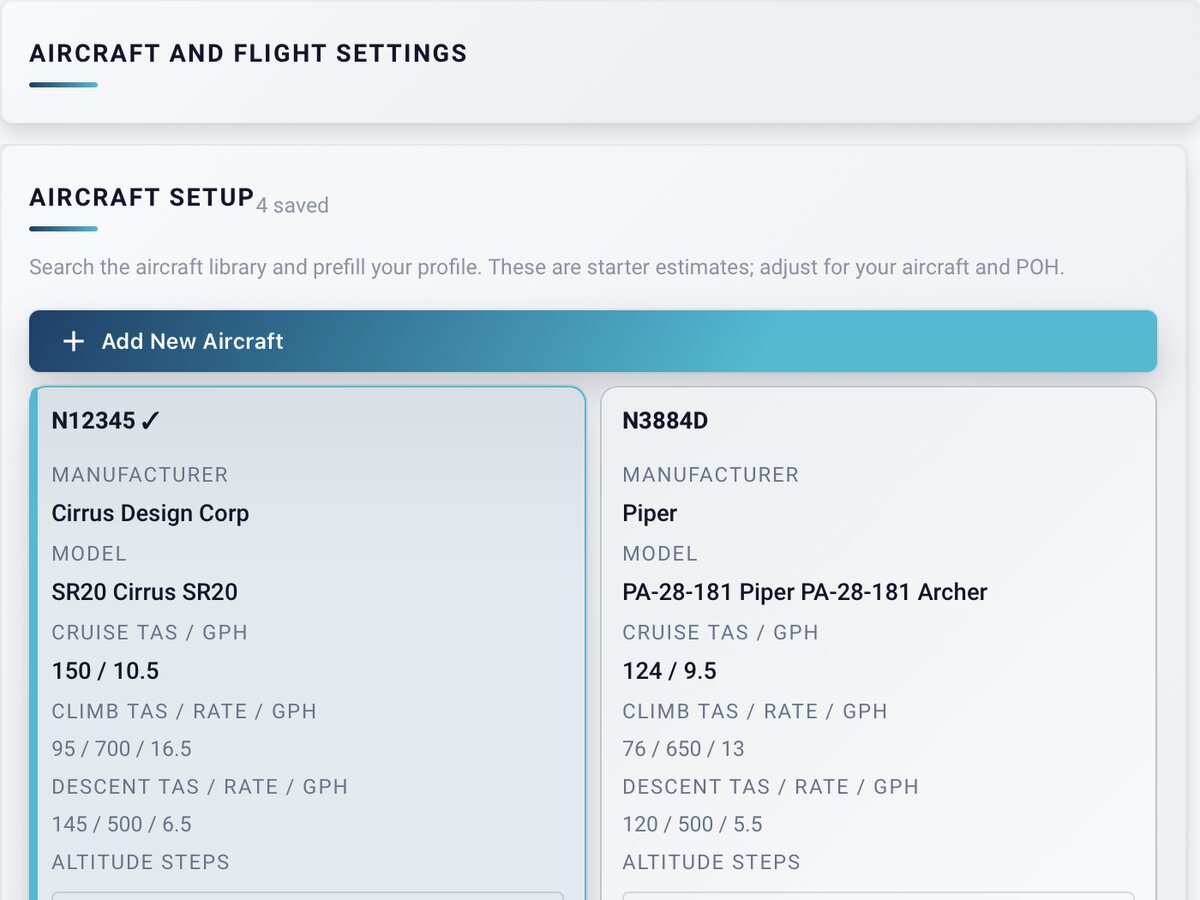Screen dimensions: 1200x900
Task: Click the 120 / 500 / 5.5 descent value
Action: [692, 824]
